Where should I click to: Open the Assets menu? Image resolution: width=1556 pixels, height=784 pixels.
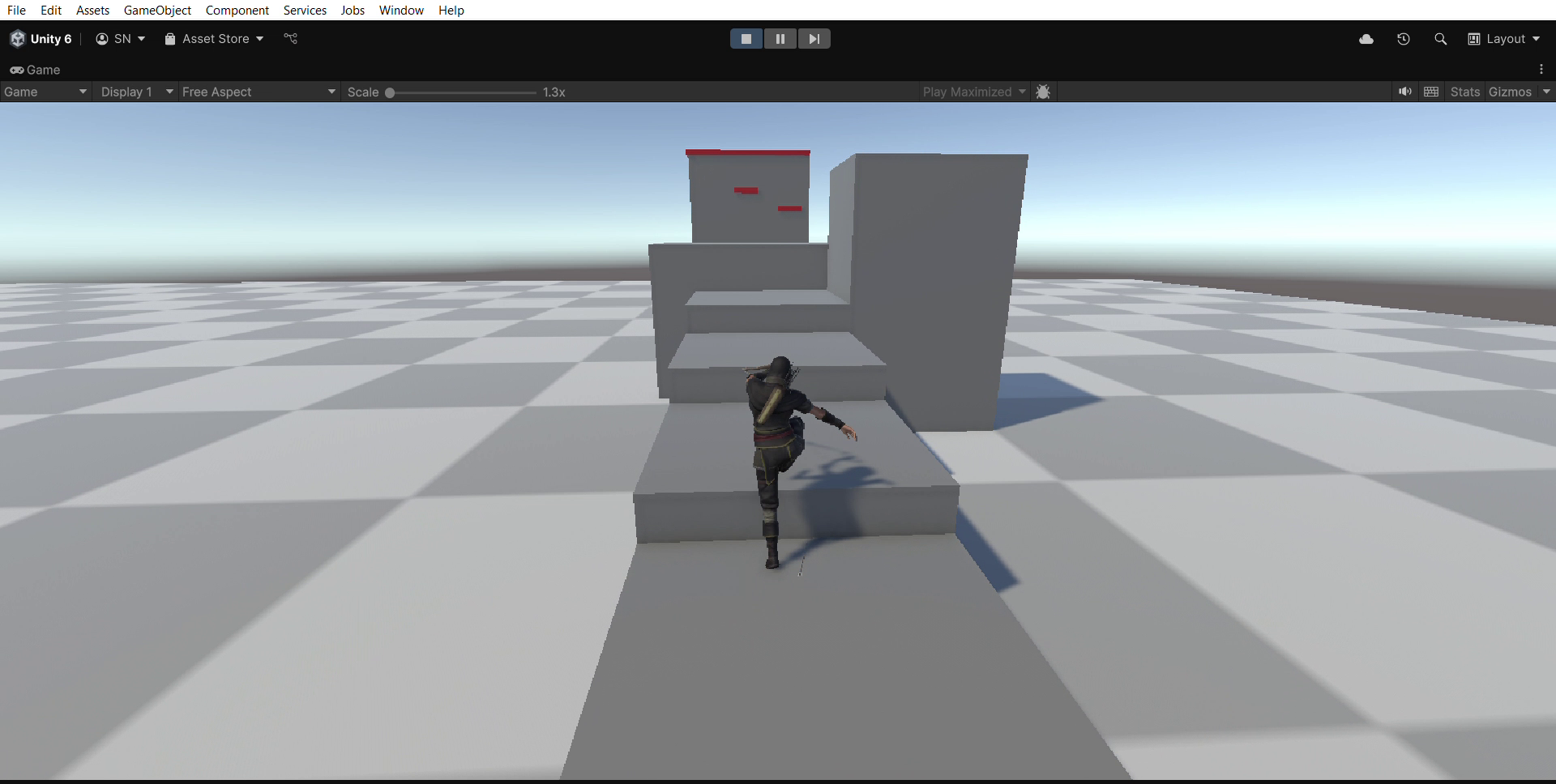tap(92, 10)
